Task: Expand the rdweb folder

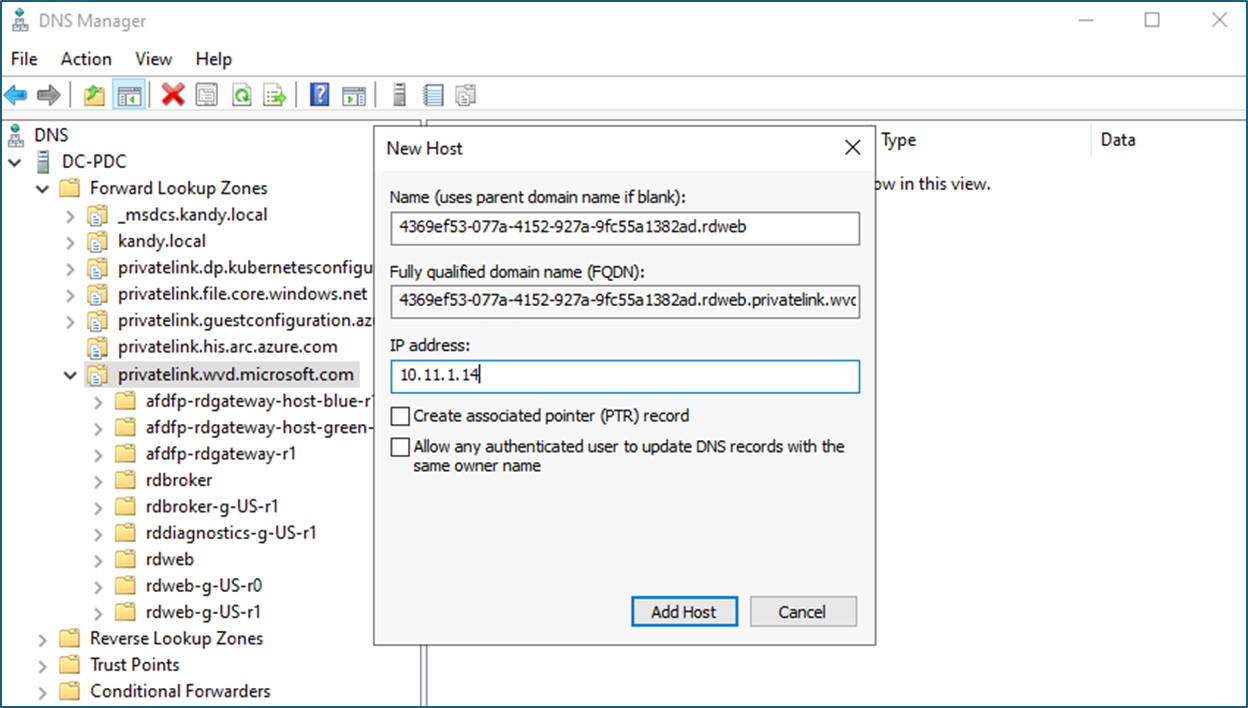Action: pyautogui.click(x=98, y=559)
